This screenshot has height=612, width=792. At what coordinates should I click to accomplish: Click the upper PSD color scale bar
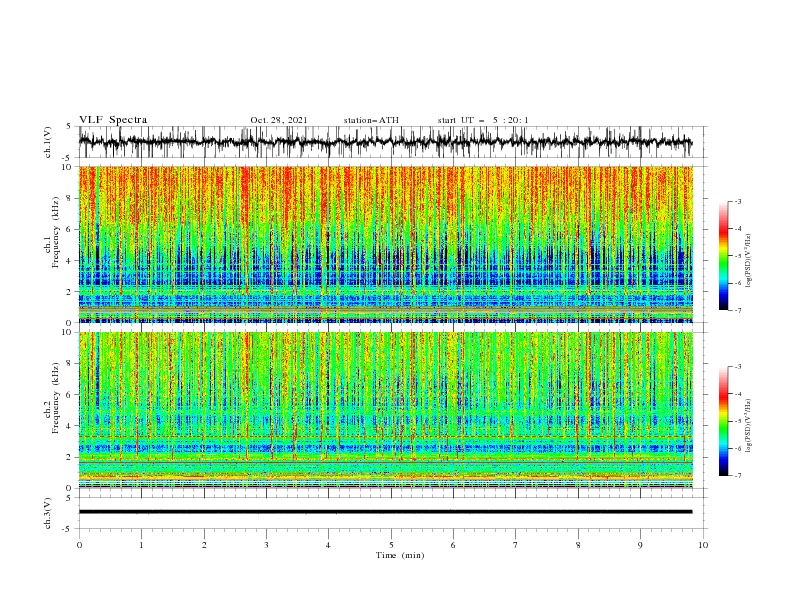(x=724, y=256)
